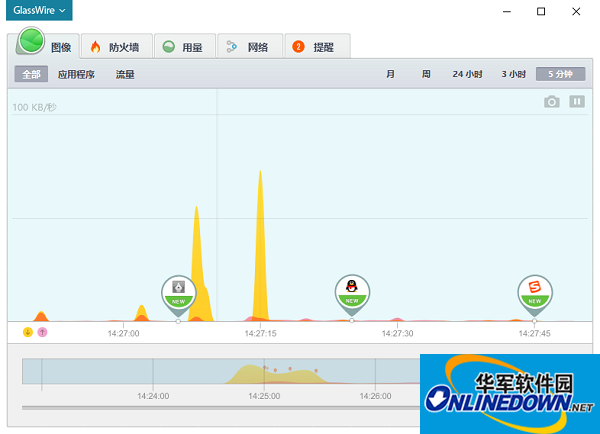Click the green usage pie icon
600x434 pixels.
[x=168, y=47]
